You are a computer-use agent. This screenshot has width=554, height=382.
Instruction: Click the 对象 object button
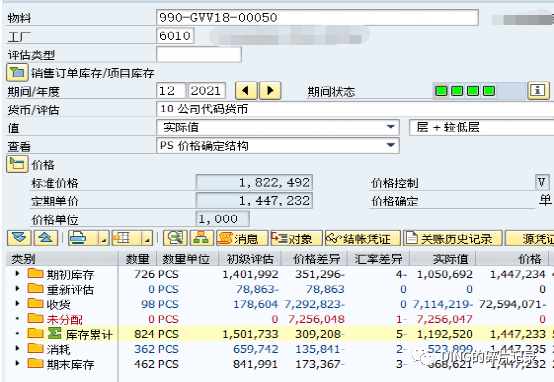(x=296, y=238)
